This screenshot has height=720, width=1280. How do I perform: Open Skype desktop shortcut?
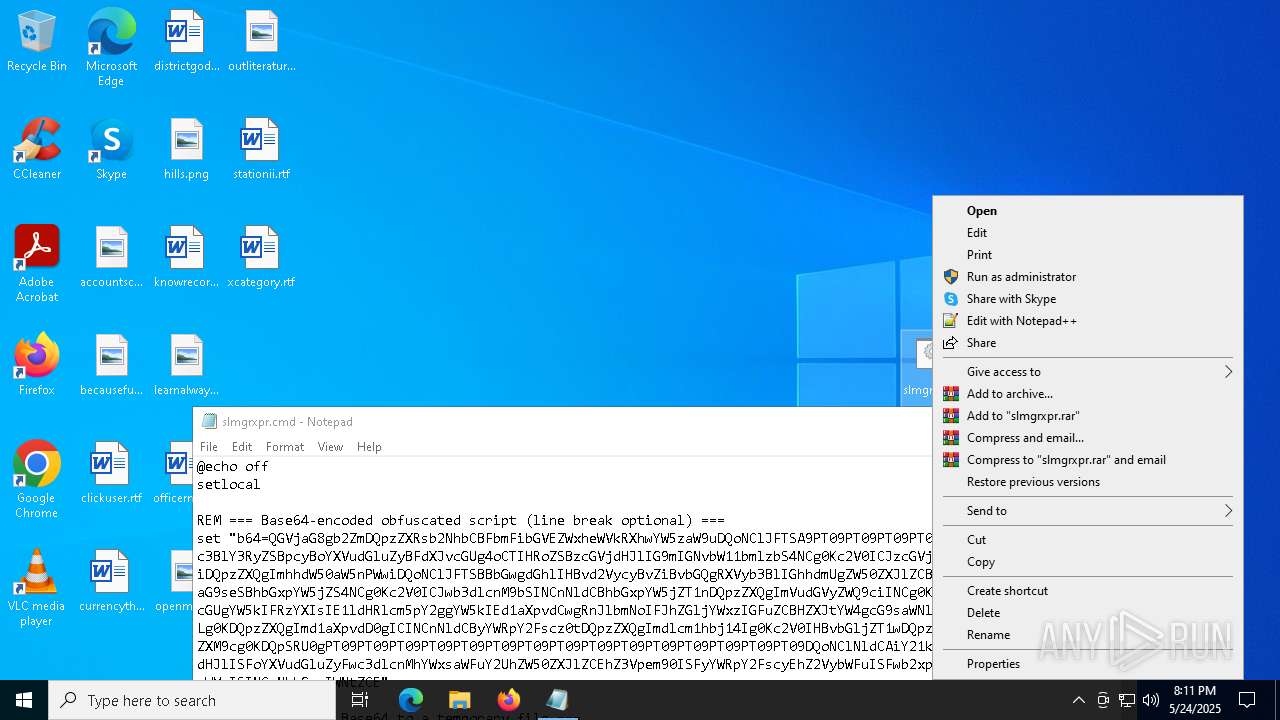tap(111, 150)
